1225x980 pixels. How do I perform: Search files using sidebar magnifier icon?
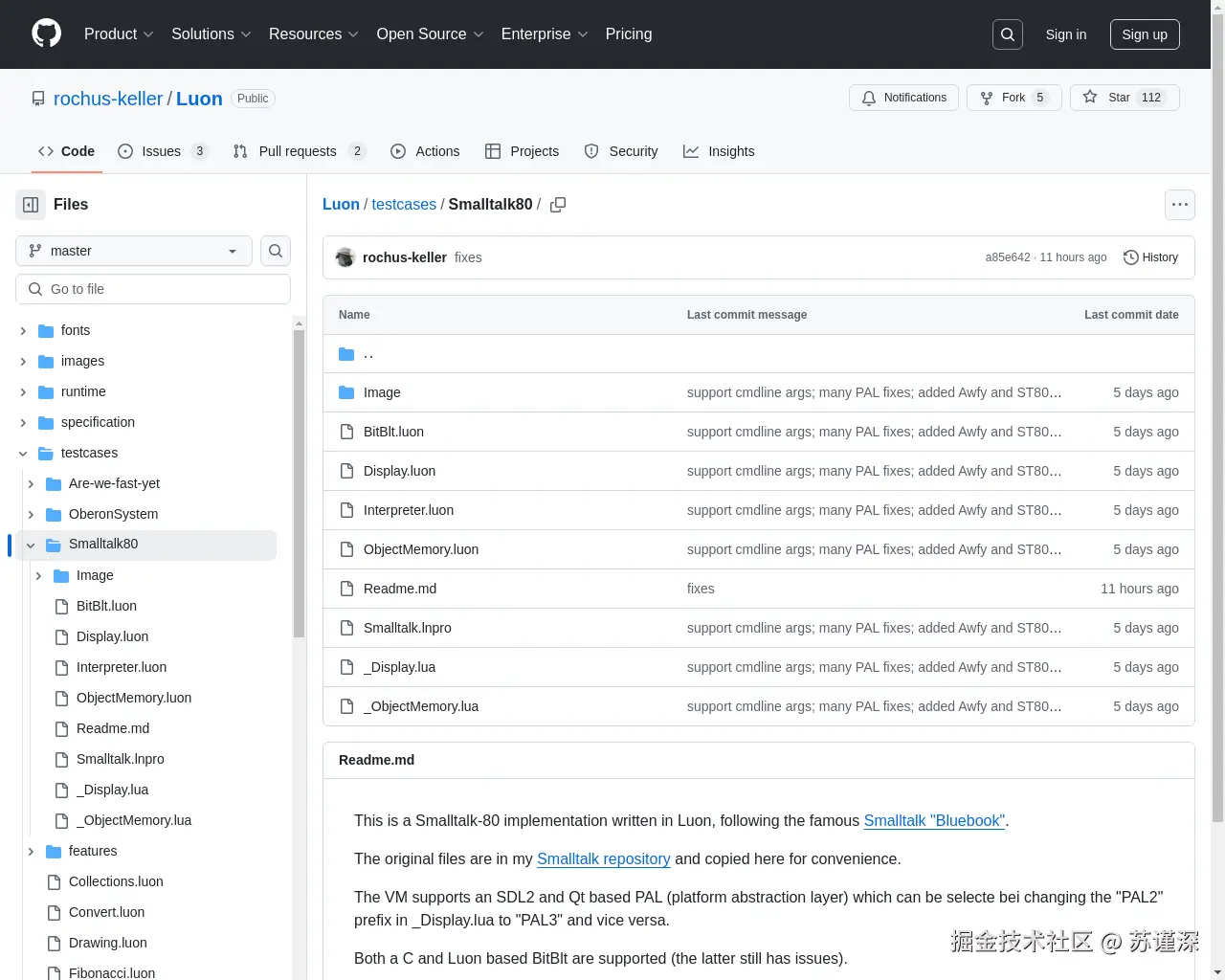[275, 251]
